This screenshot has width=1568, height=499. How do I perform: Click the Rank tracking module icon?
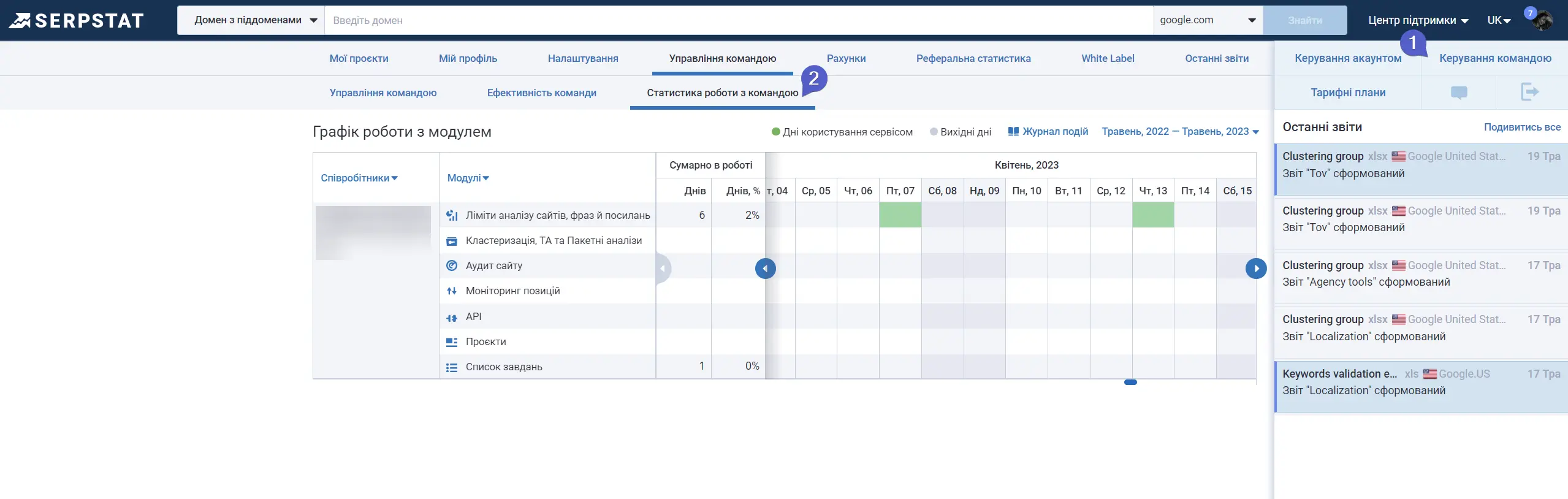pyautogui.click(x=452, y=291)
